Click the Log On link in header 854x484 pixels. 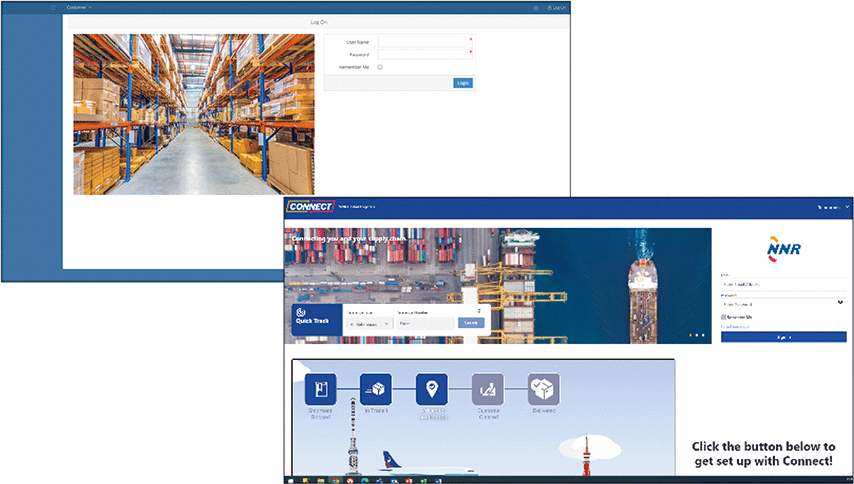pyautogui.click(x=557, y=7)
